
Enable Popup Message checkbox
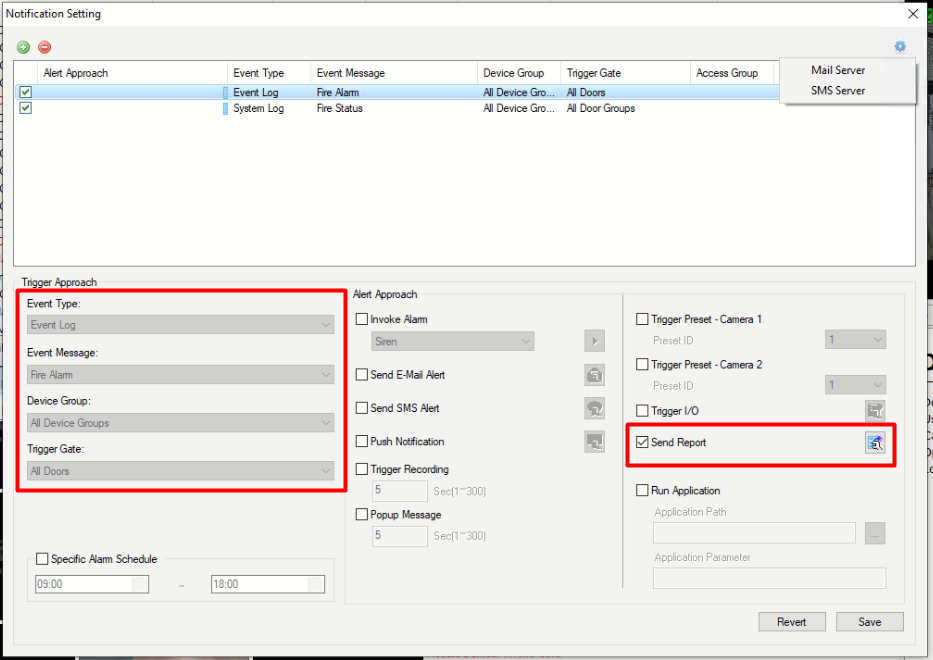click(361, 514)
